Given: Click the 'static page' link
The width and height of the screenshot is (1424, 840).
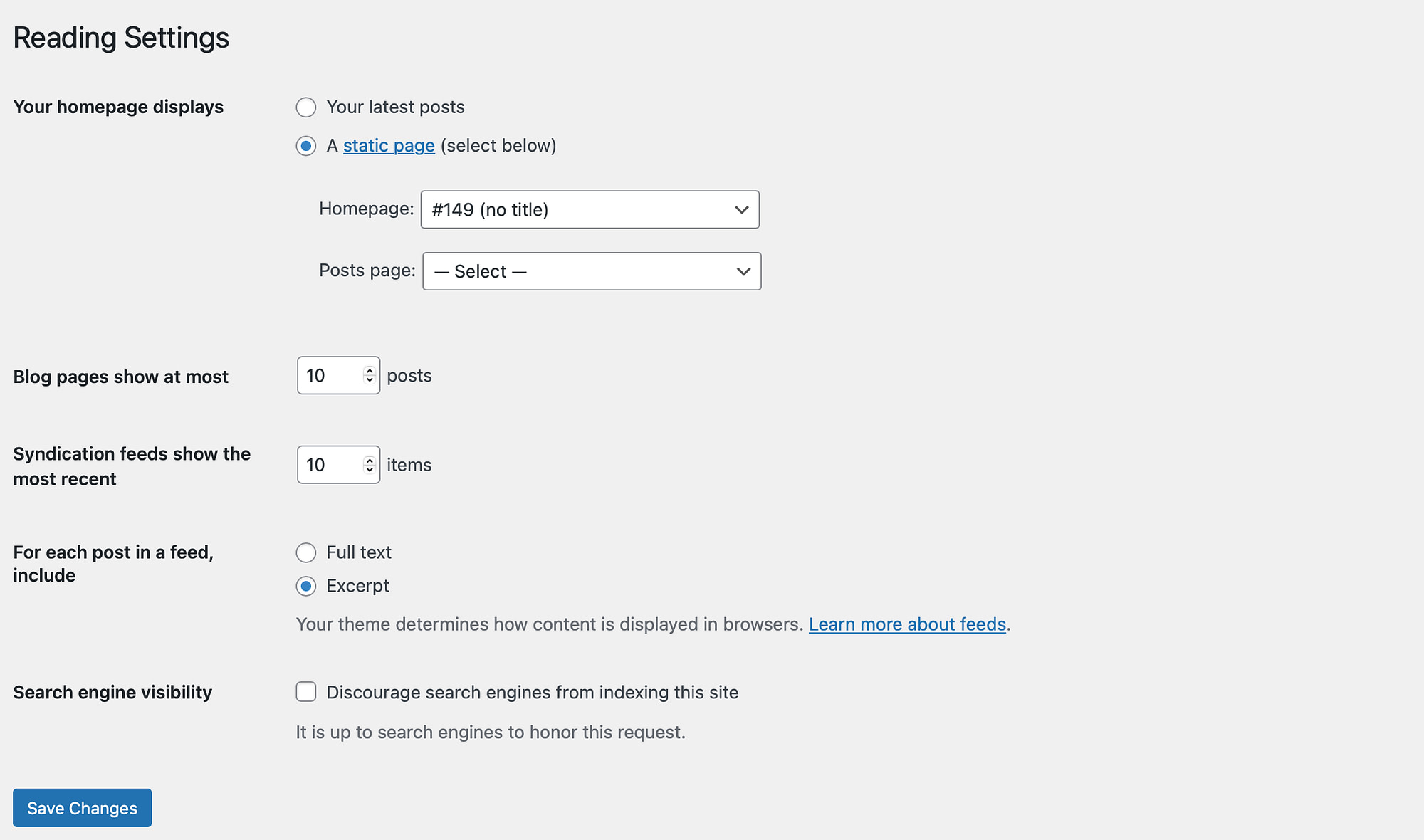Looking at the screenshot, I should pyautogui.click(x=389, y=145).
